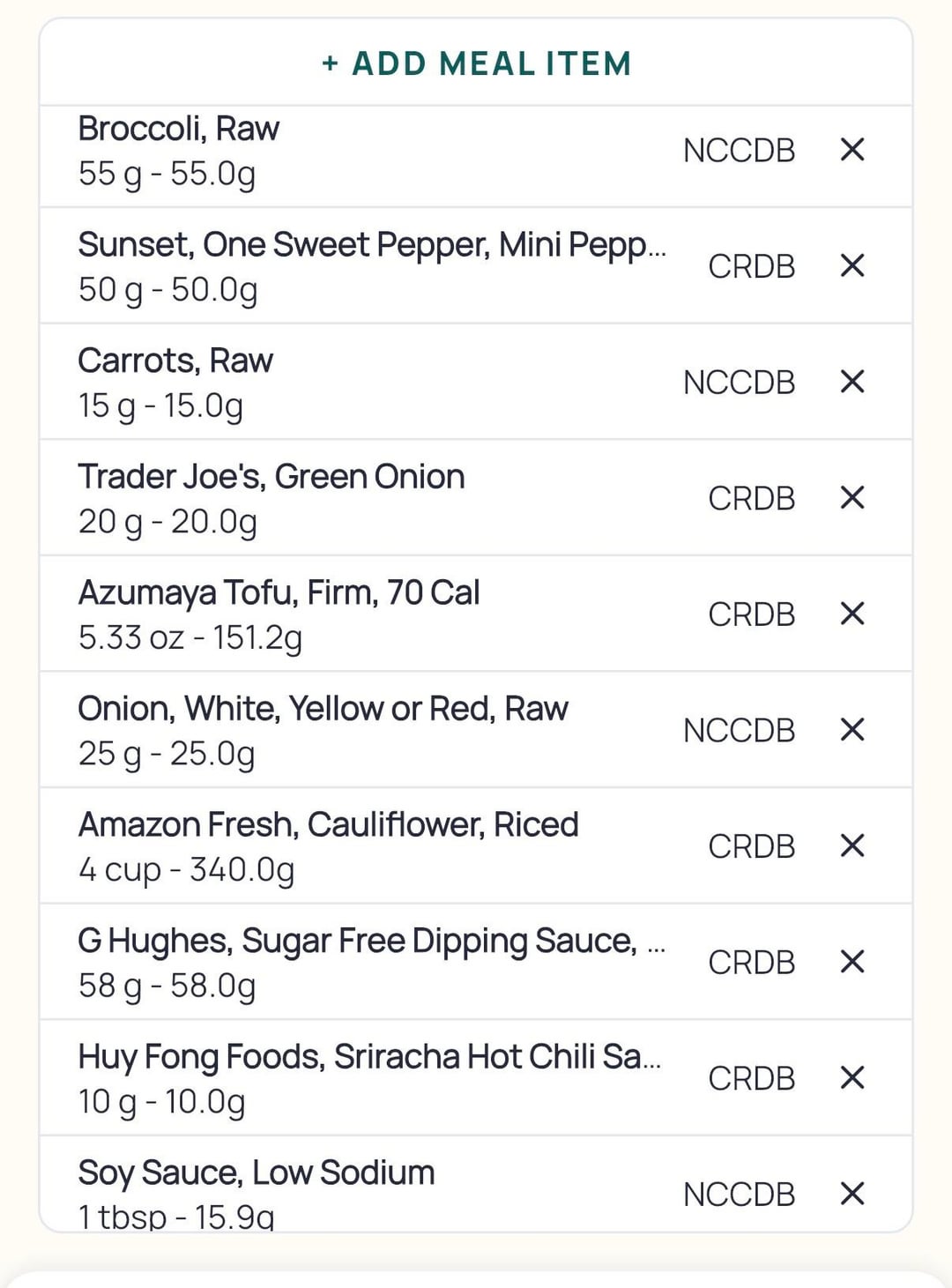The image size is (952, 1288).
Task: Remove the Azumaya Tofu item
Action: coord(852,614)
